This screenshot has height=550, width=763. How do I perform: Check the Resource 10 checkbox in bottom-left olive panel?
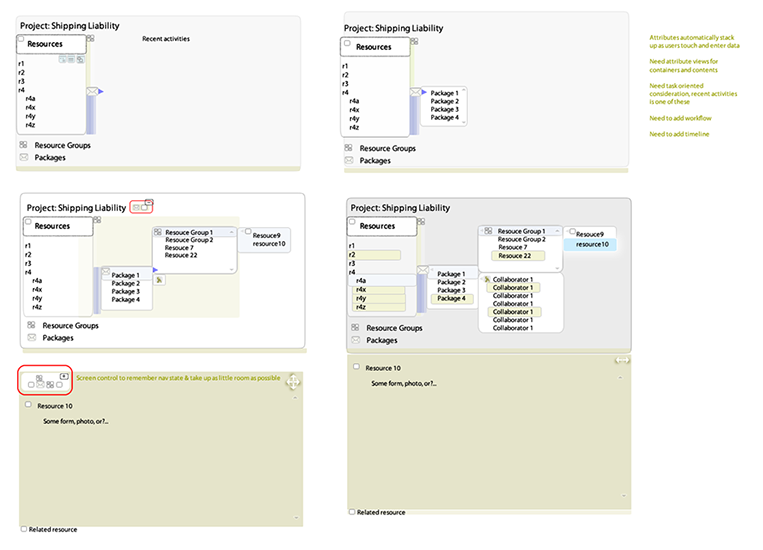(29, 405)
